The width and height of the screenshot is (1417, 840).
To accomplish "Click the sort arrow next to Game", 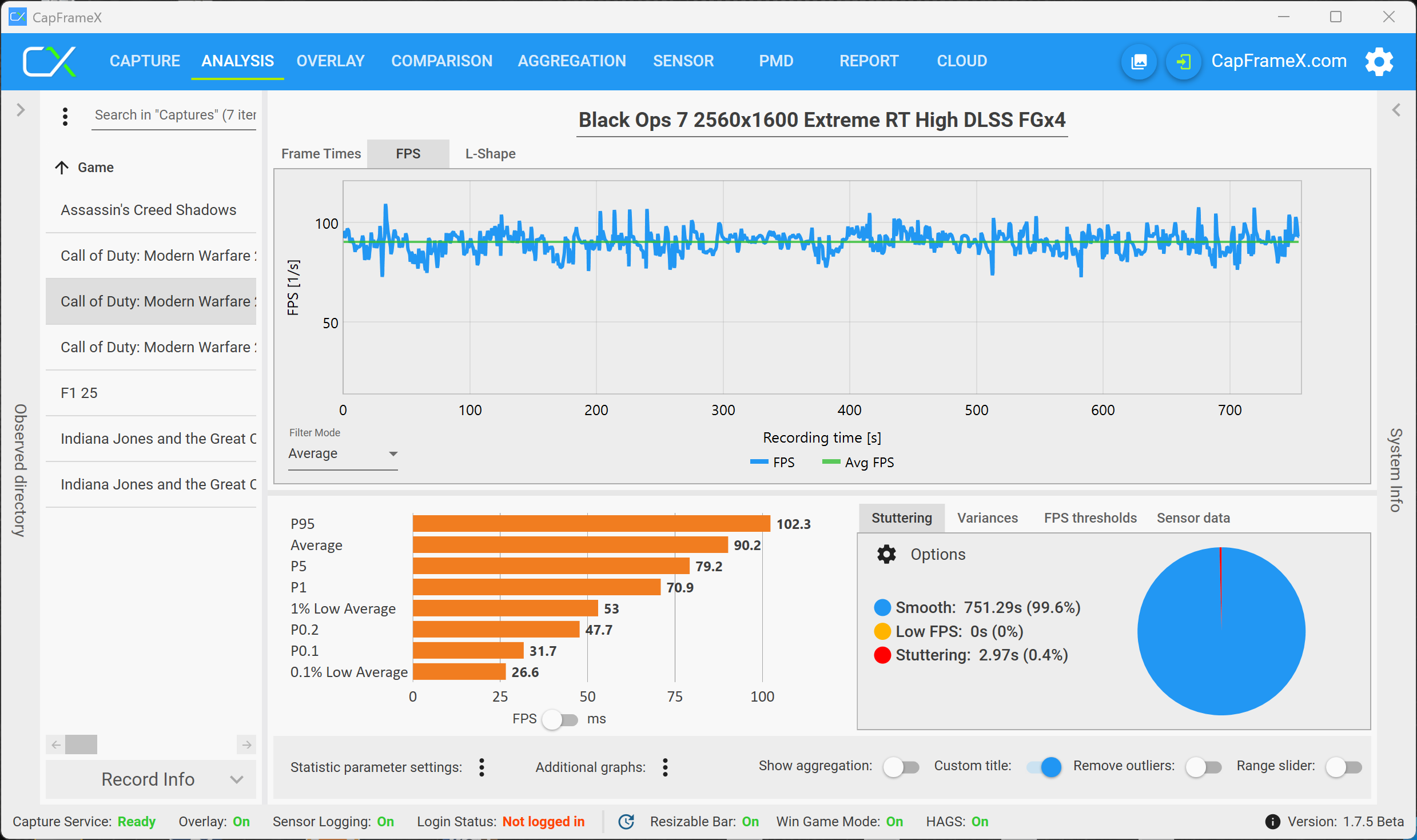I will 62,168.
